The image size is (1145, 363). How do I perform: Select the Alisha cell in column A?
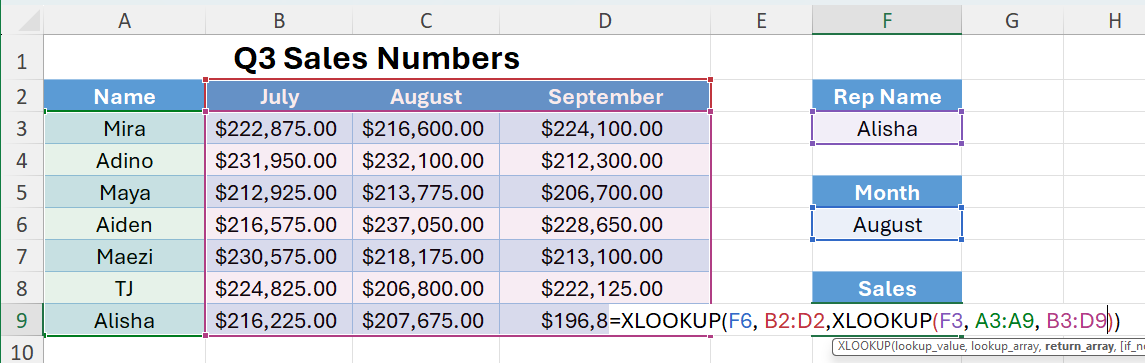(124, 320)
